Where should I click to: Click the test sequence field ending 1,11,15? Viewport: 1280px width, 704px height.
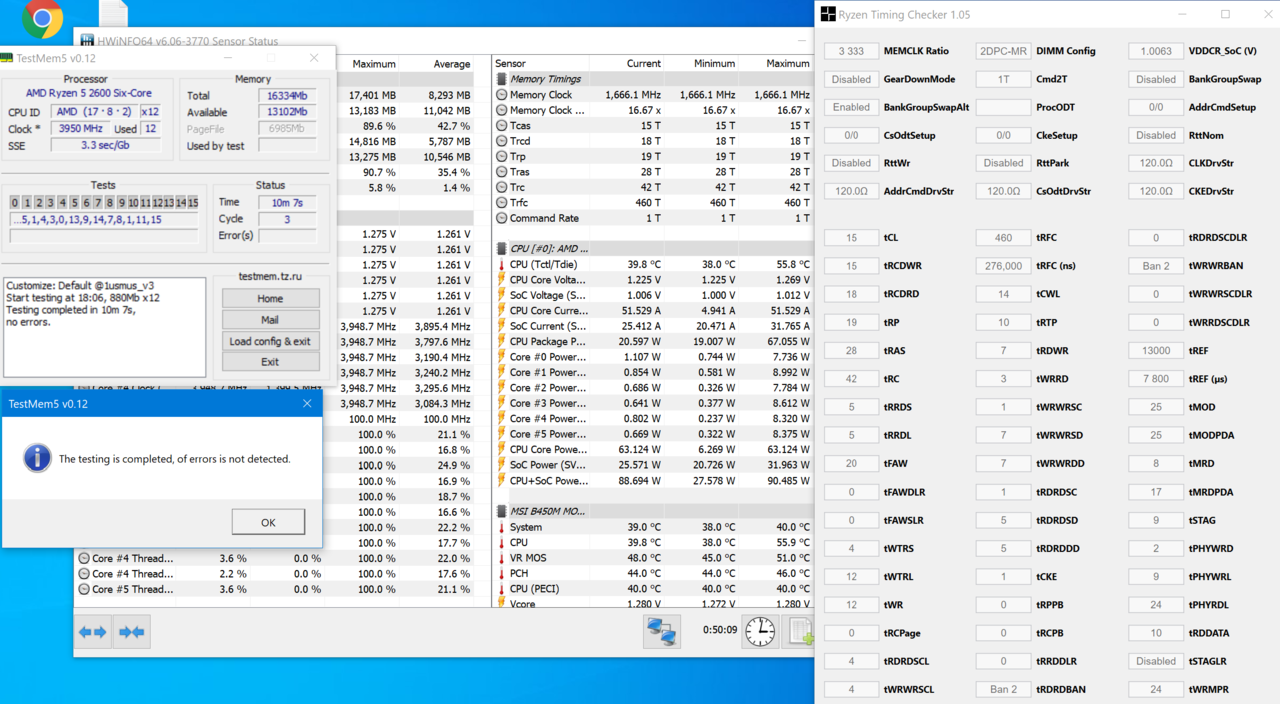(104, 220)
